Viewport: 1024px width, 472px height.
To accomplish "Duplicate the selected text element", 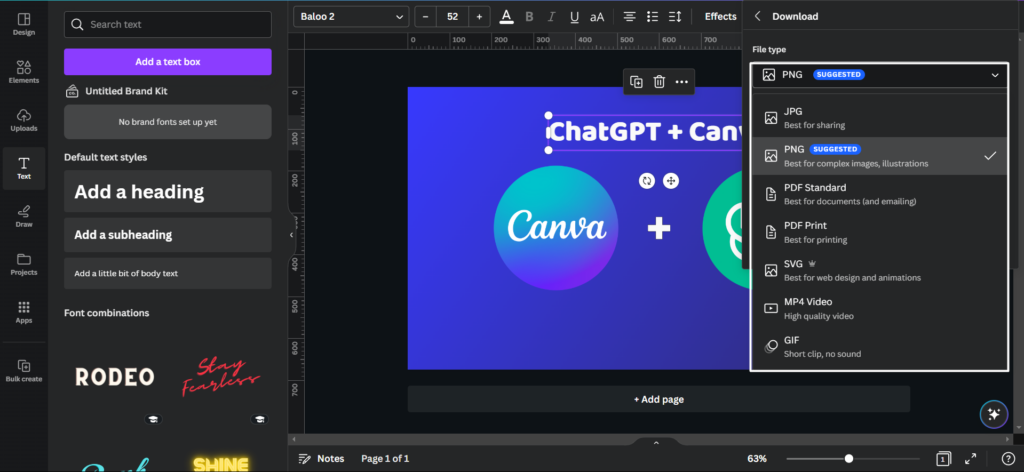I will [636, 82].
